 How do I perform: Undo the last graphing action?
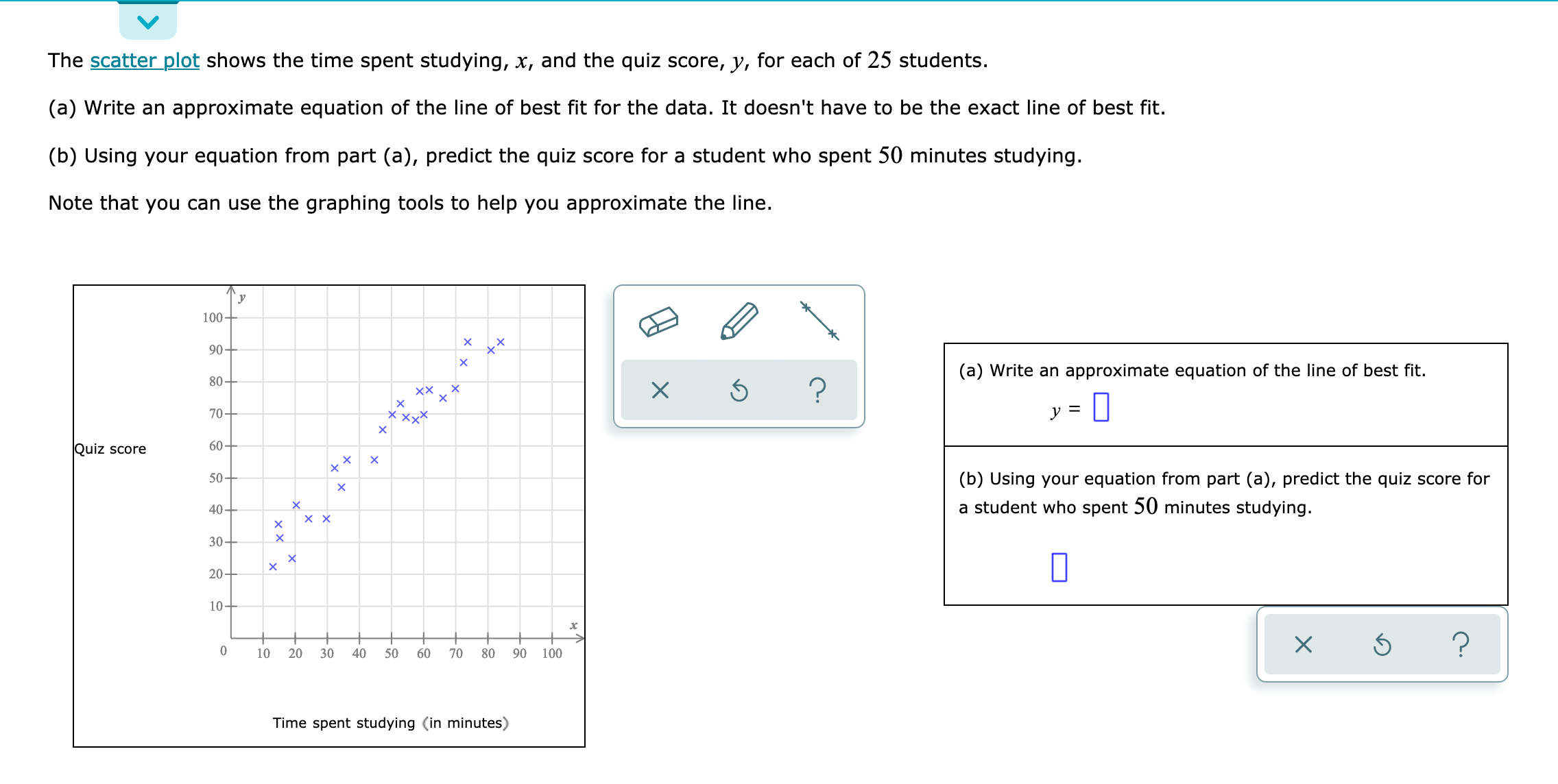tap(739, 391)
